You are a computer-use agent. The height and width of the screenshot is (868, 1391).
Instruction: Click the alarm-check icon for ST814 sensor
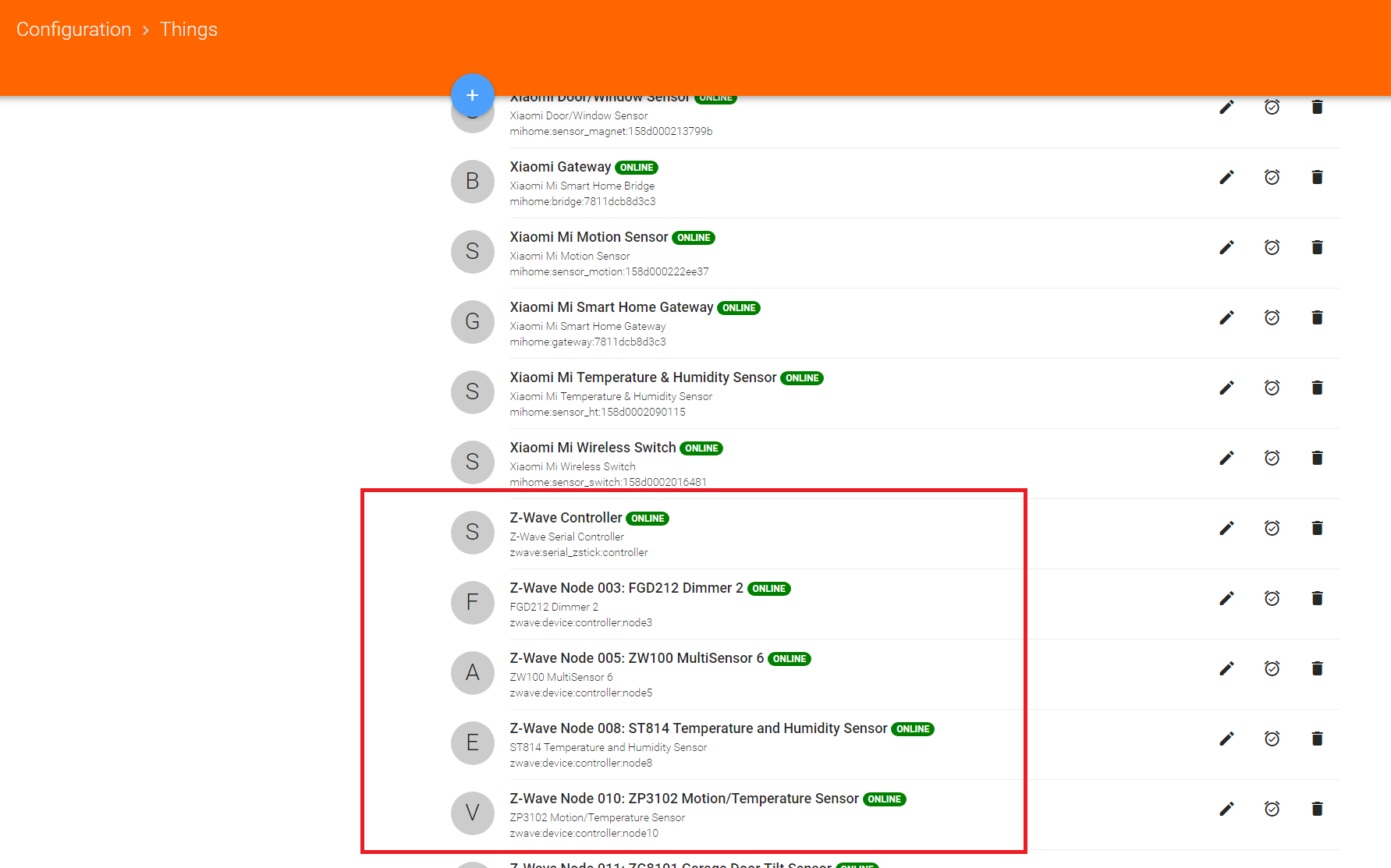[1272, 739]
